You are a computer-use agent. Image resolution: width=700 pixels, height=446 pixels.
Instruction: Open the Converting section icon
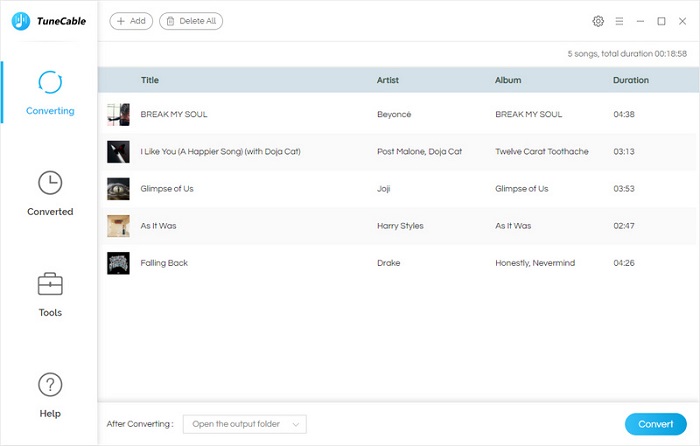point(50,82)
